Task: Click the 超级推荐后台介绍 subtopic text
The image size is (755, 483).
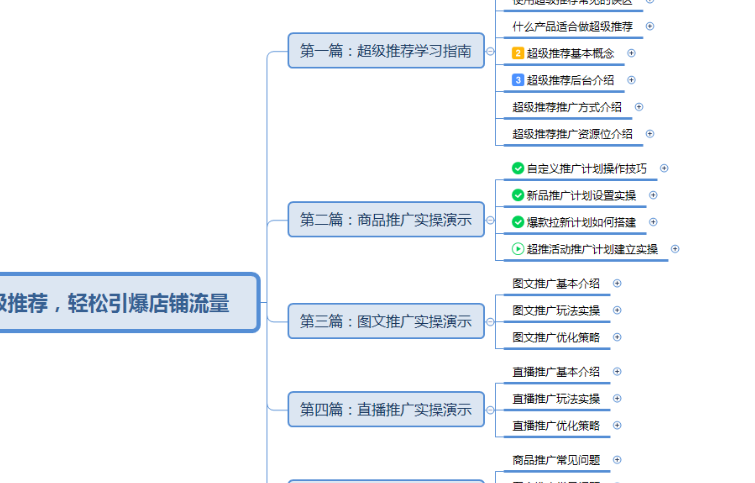Action: pos(571,80)
